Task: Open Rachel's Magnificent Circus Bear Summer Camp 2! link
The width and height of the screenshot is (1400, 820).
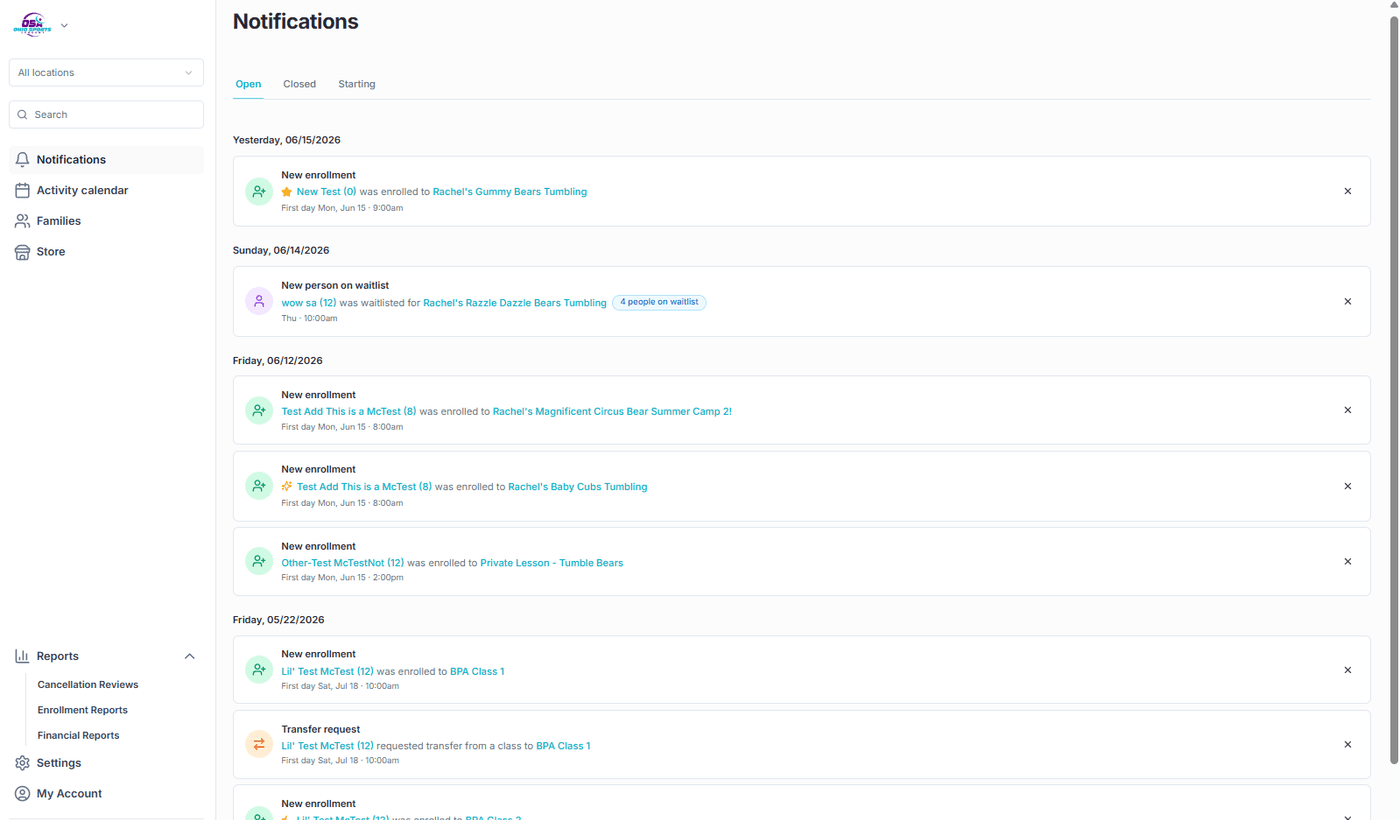Action: click(x=612, y=411)
